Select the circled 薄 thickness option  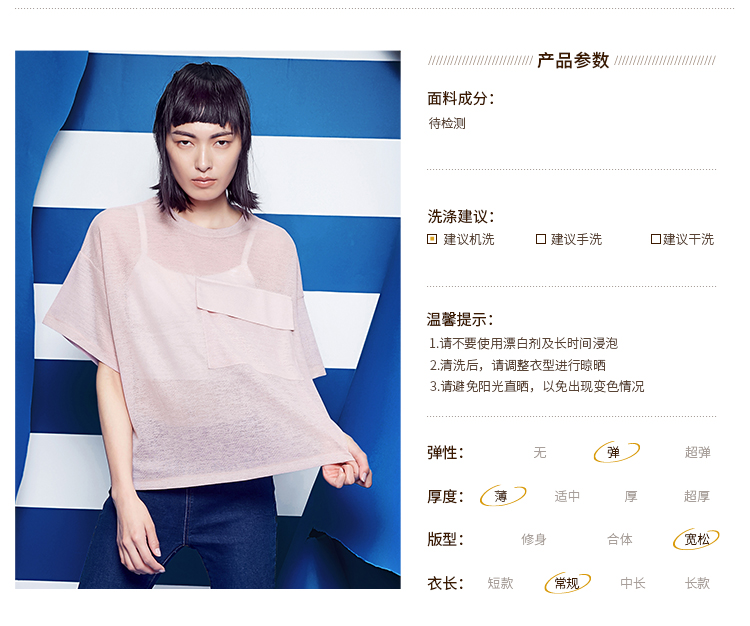pos(503,496)
